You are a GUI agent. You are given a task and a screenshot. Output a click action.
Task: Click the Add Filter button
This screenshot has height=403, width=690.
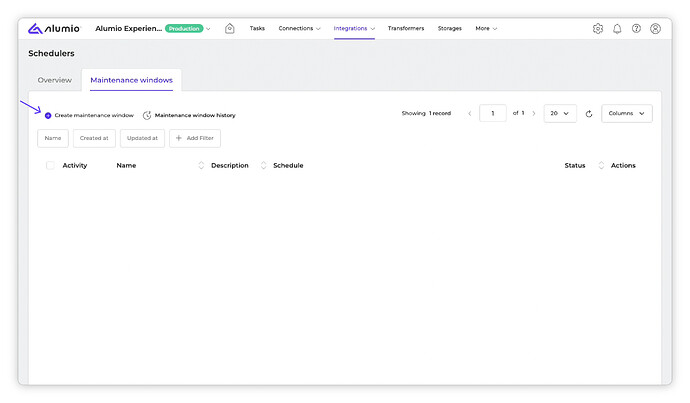[x=195, y=138]
